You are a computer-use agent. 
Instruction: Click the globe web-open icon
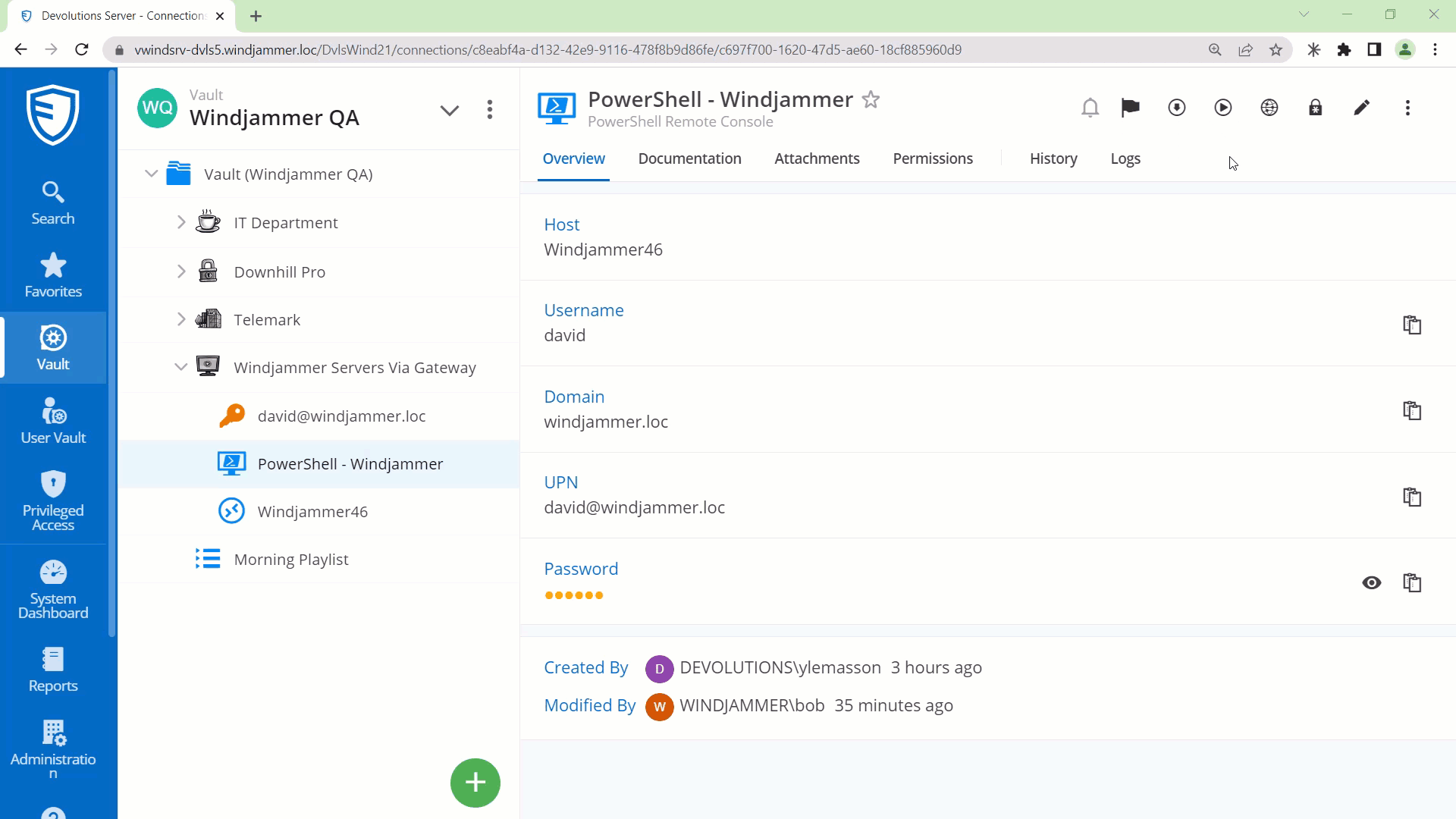coord(1269,108)
